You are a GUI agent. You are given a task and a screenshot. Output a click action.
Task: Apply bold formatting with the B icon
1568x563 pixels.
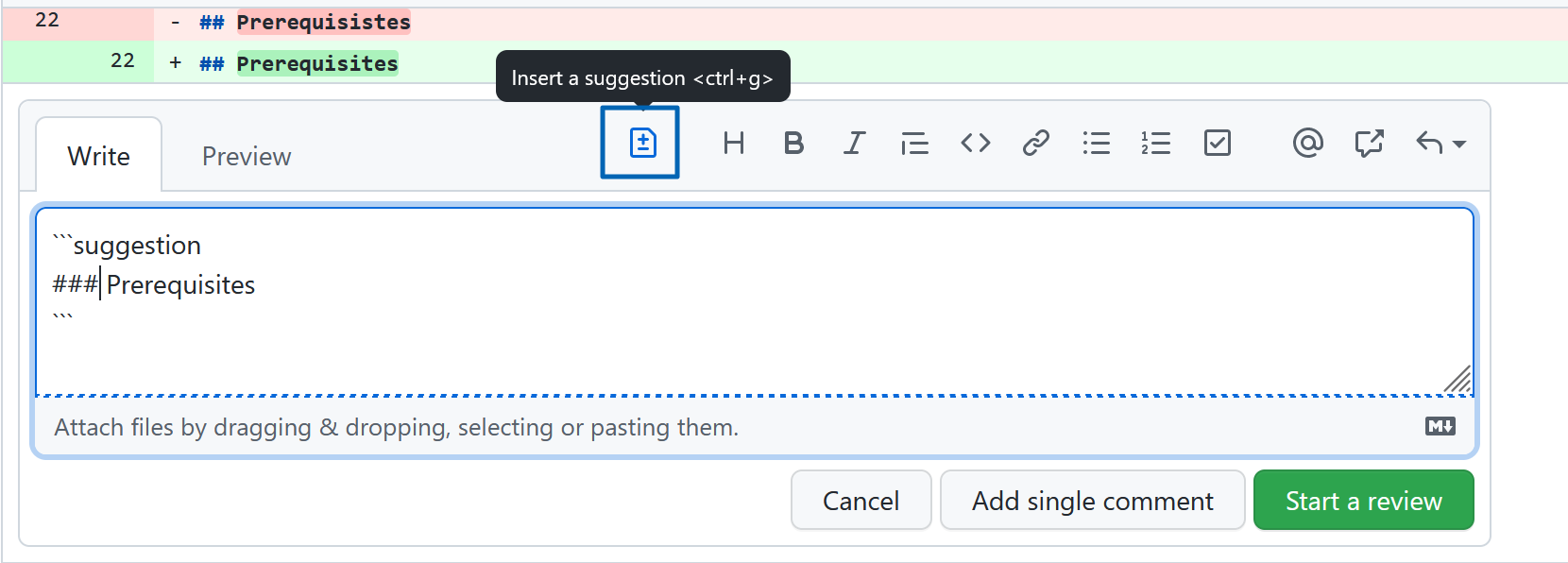click(793, 143)
